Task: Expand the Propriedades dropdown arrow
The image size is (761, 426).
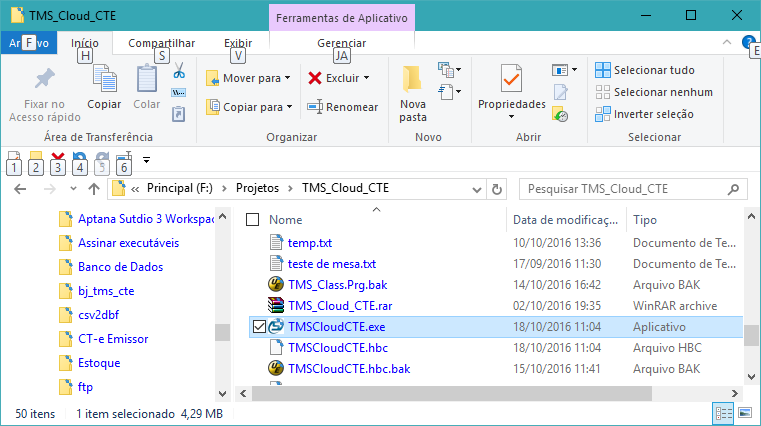Action: coord(511,116)
